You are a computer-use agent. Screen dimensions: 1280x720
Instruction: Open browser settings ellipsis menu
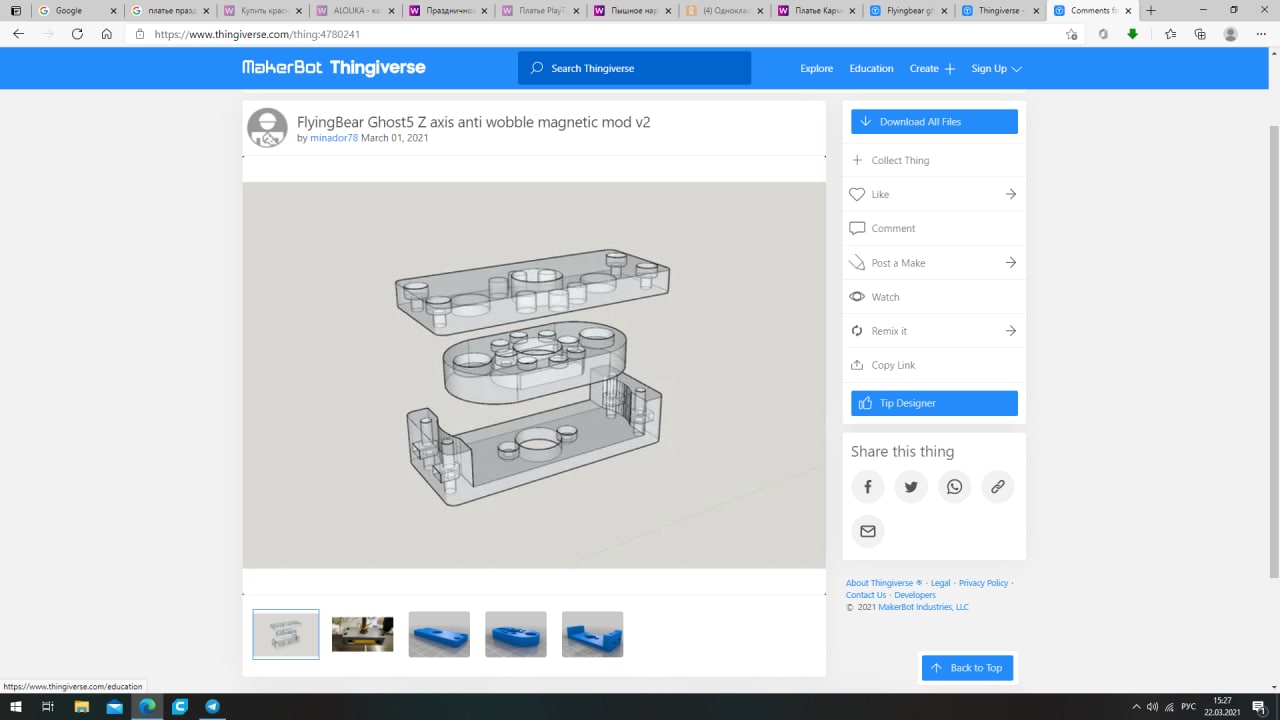[1261, 34]
